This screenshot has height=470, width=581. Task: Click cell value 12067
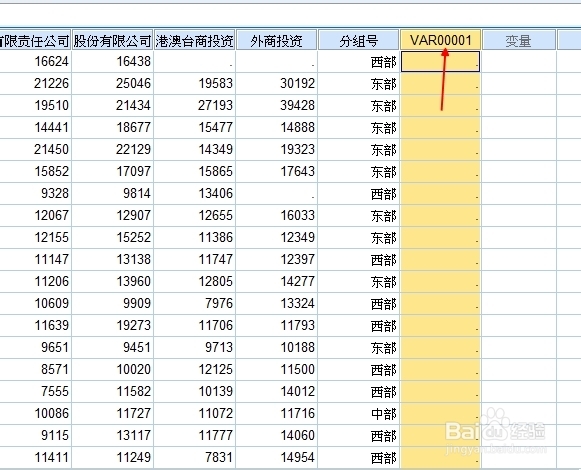coord(52,215)
